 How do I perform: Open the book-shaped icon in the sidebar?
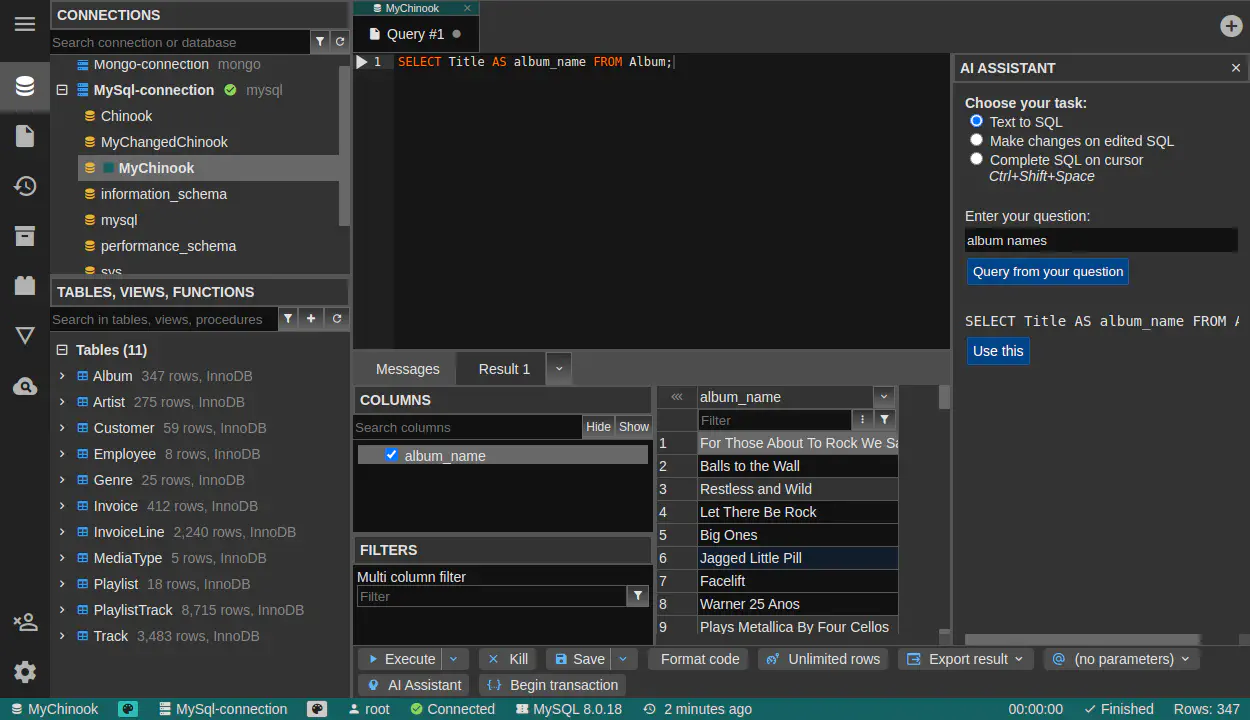click(25, 286)
